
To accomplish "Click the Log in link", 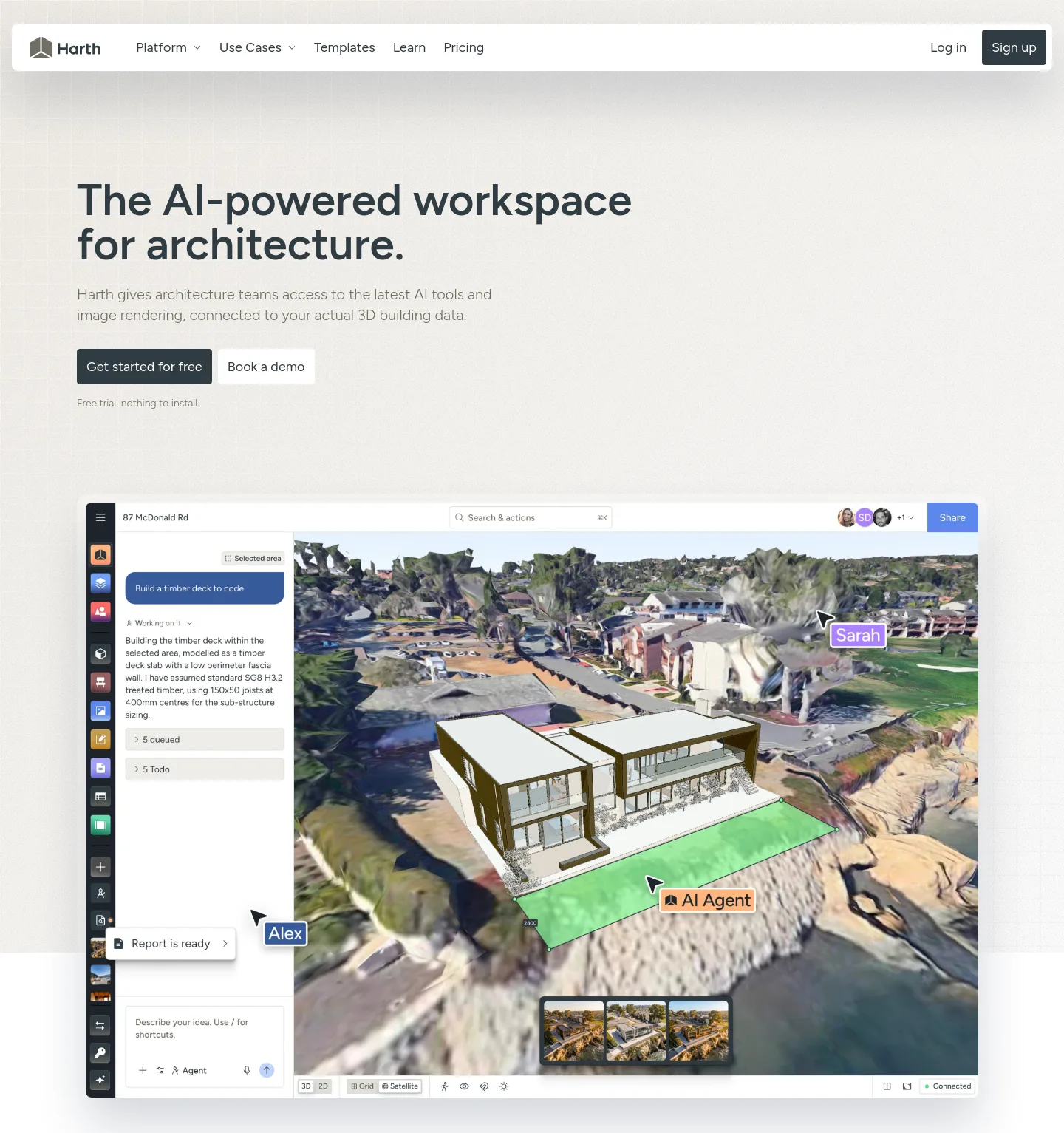I will coord(948,47).
